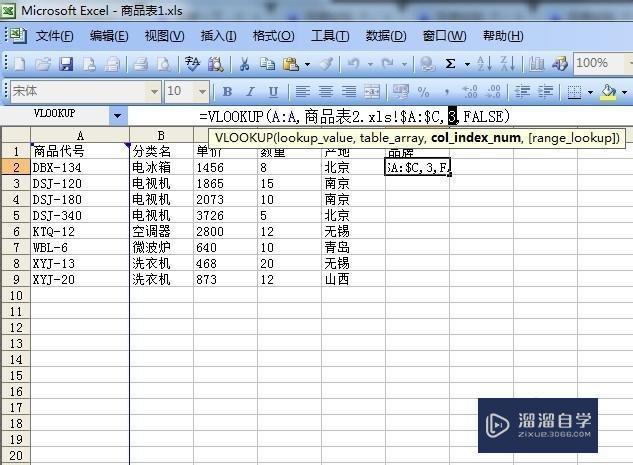Open the 插入(I) menu
633x465 pixels.
(218, 36)
